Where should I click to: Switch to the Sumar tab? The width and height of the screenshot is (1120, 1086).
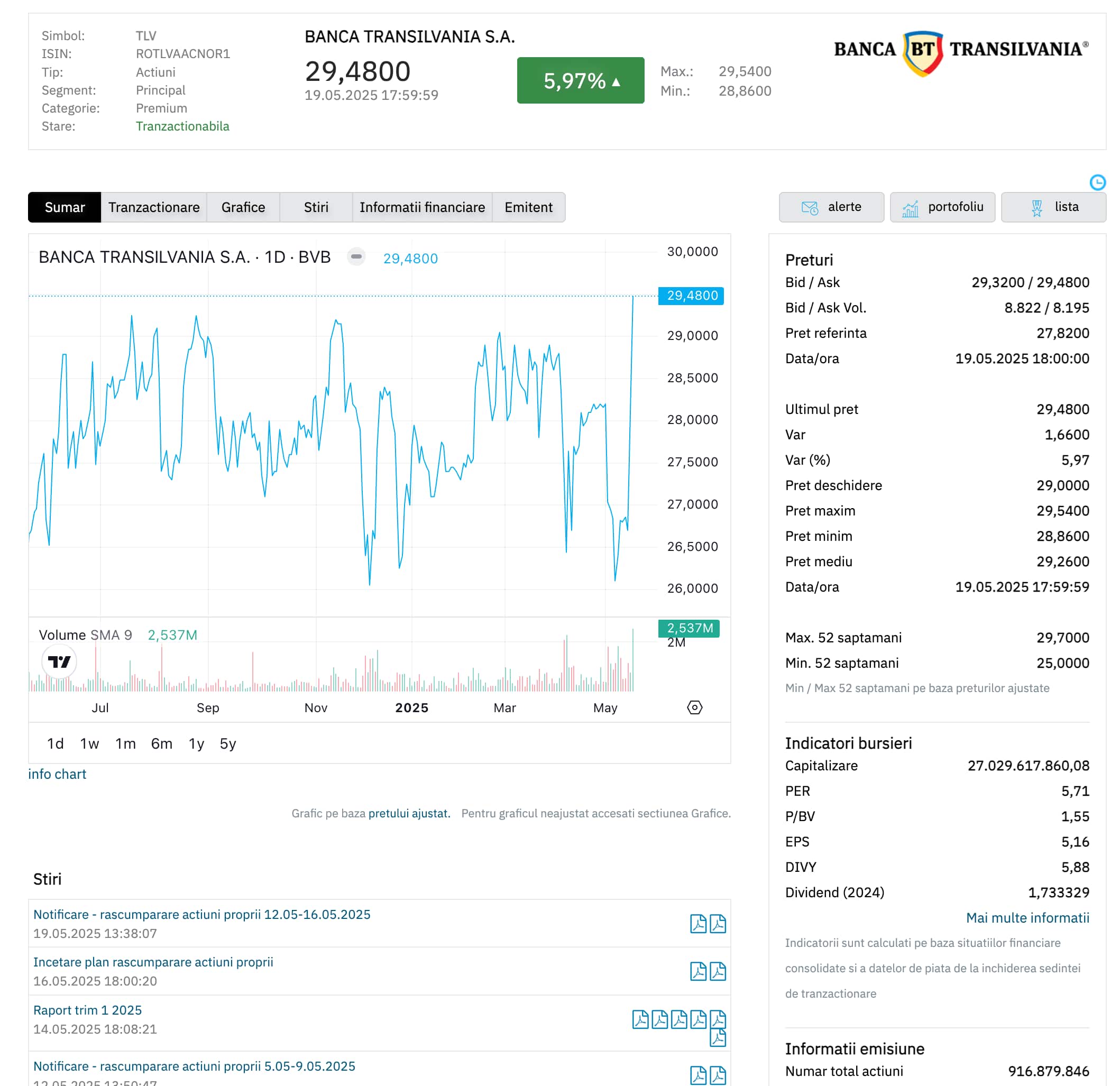point(65,207)
